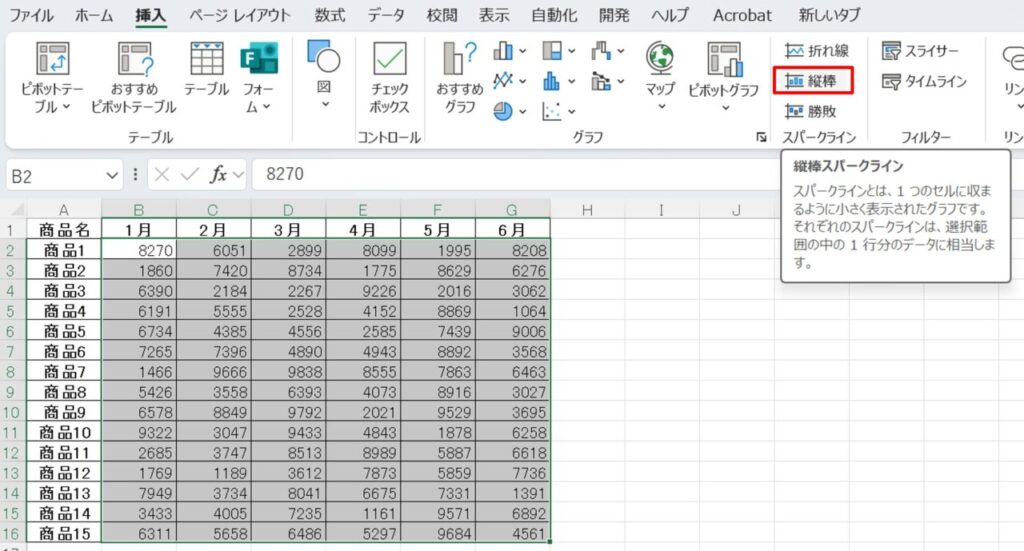This screenshot has height=551, width=1024.
Task: Click cell with value 4561
Action: (513, 533)
